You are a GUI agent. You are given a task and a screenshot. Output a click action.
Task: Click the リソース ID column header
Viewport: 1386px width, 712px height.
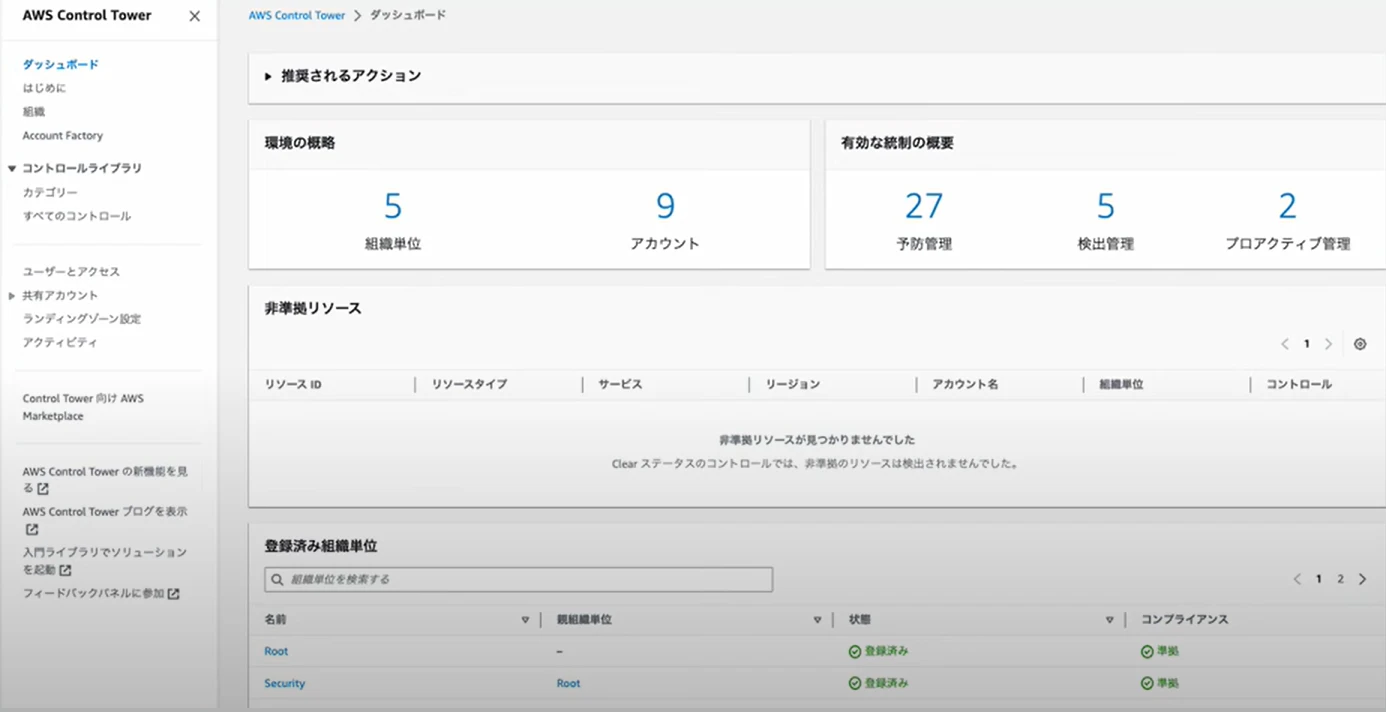click(293, 384)
